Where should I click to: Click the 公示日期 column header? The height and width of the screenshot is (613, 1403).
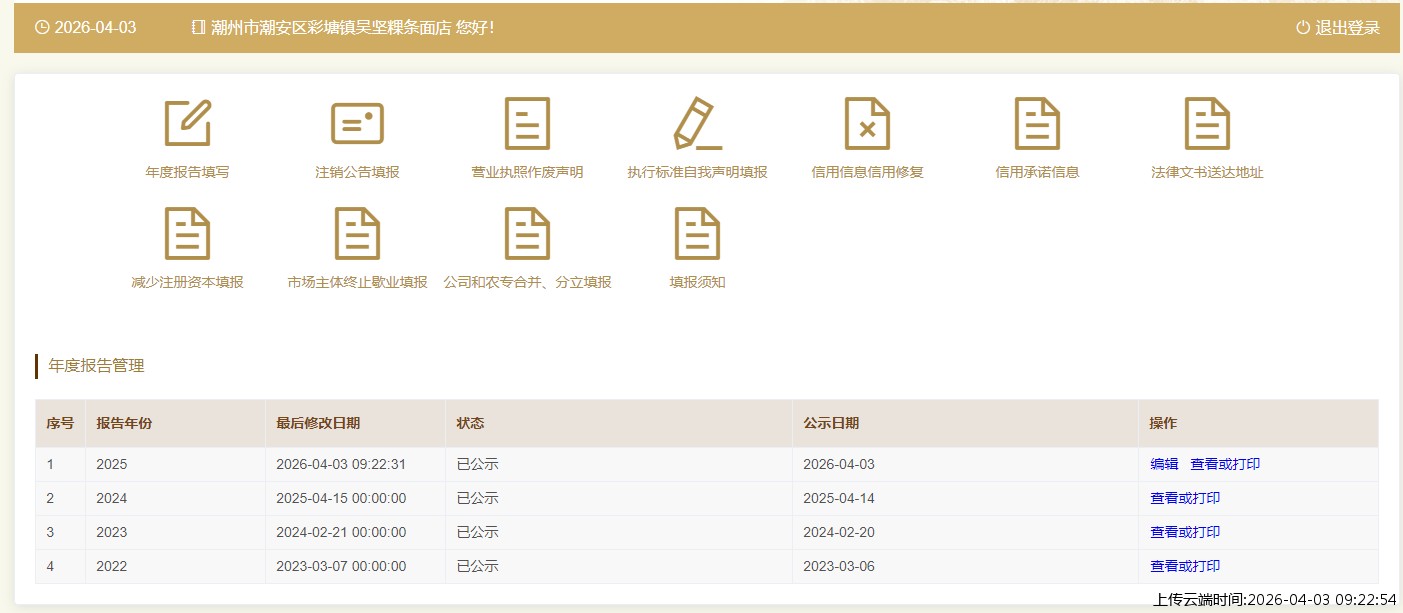pyautogui.click(x=830, y=423)
